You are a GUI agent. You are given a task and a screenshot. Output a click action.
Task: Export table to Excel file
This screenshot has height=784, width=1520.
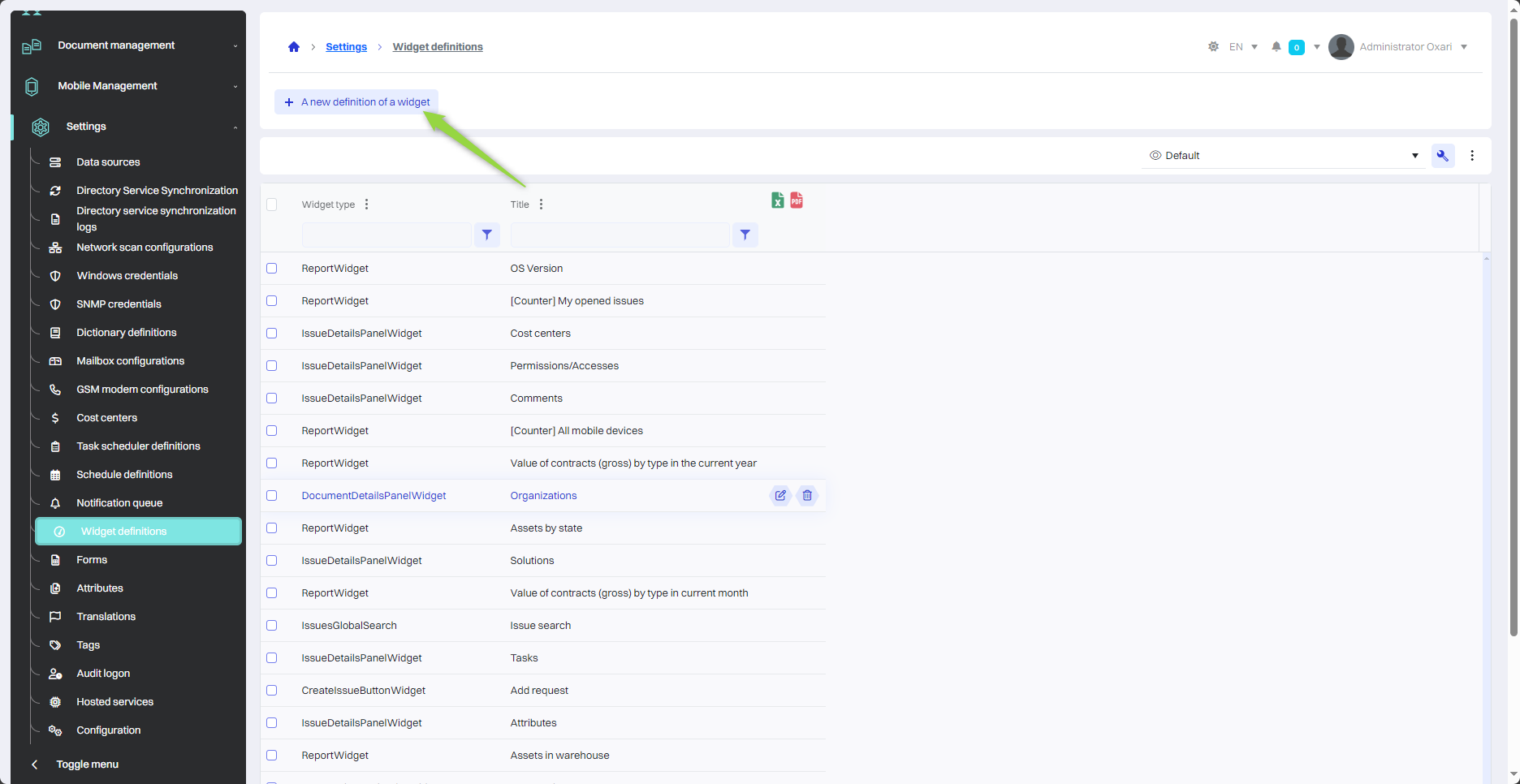[x=777, y=200]
